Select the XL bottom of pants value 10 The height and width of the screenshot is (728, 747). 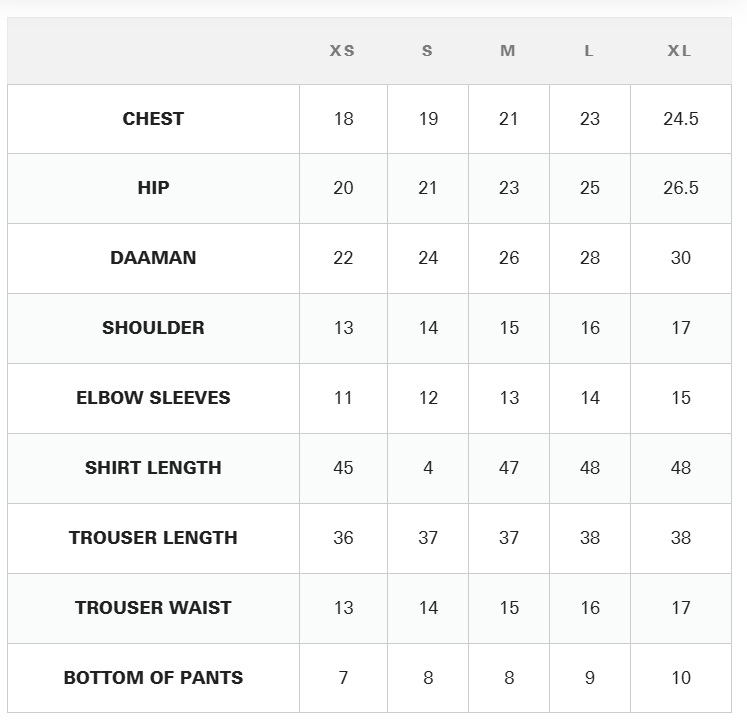(681, 678)
